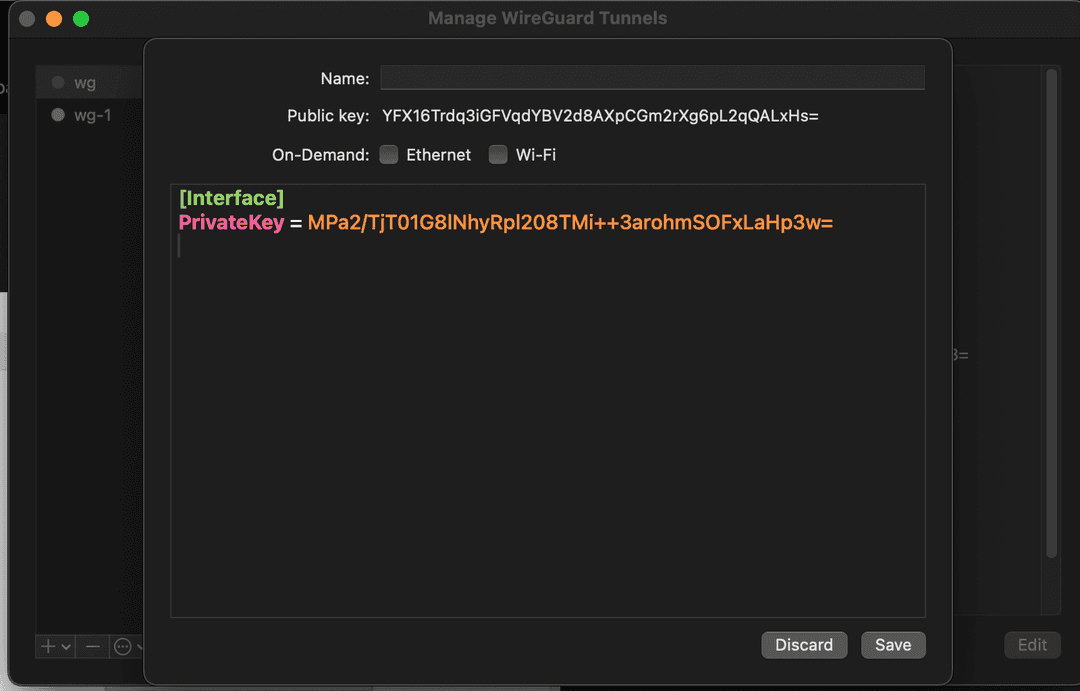Click the wg-1 tunnel status dot

(x=59, y=115)
